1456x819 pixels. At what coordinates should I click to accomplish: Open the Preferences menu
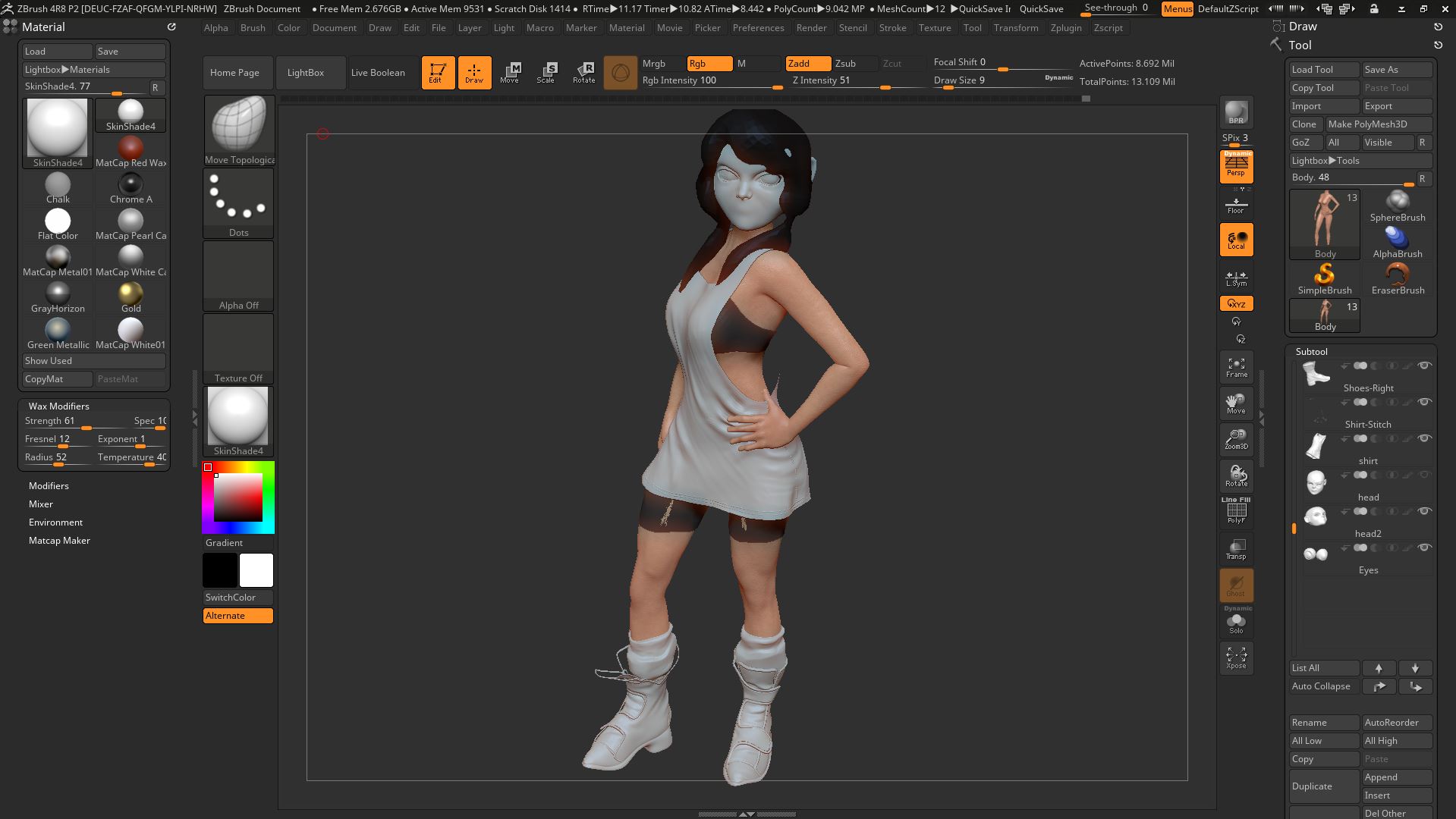point(758,28)
